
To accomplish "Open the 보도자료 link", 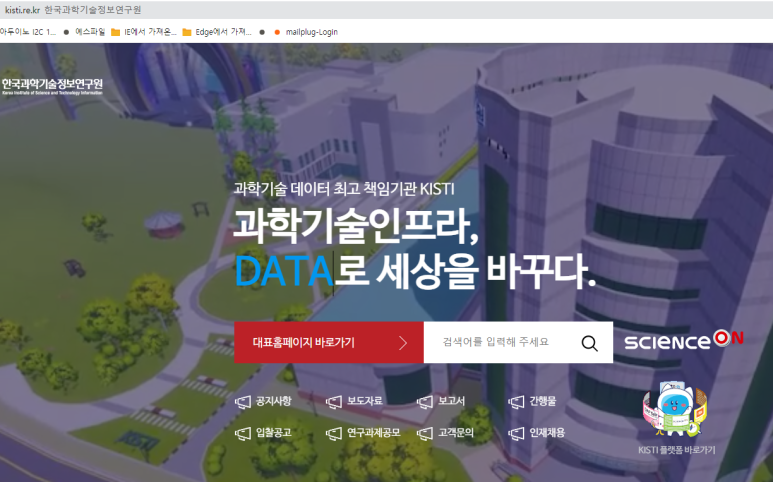I will click(365, 401).
